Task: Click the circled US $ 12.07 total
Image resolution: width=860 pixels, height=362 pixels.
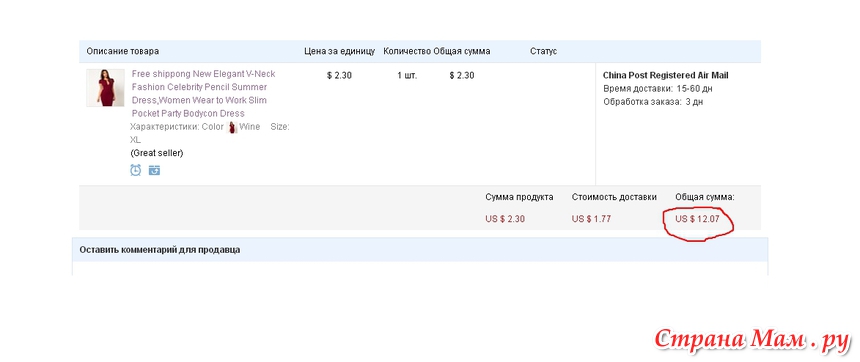Action: click(697, 219)
